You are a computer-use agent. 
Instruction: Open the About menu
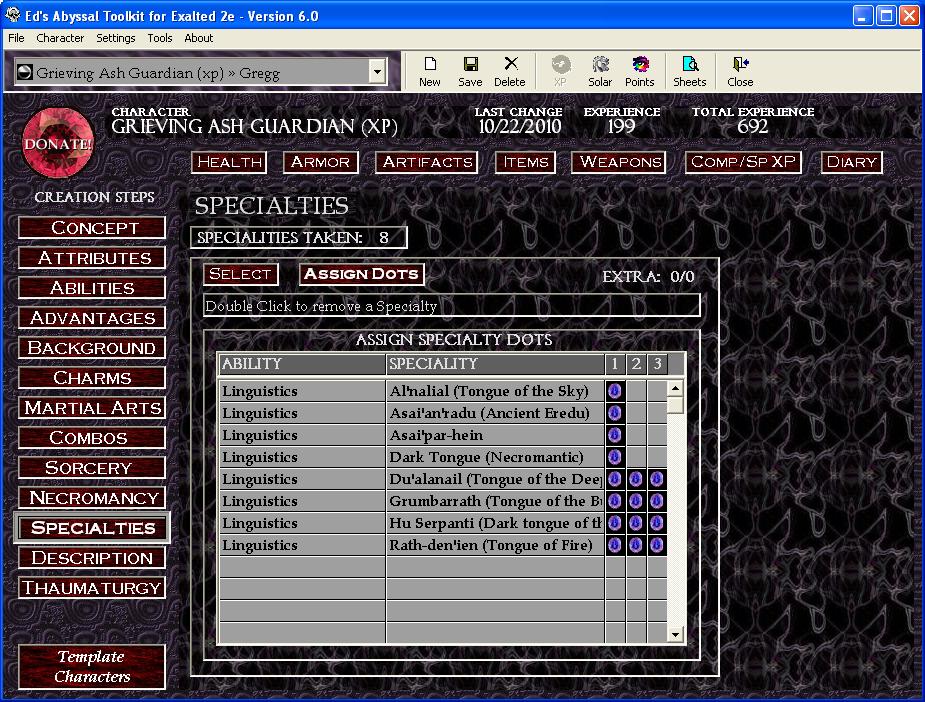199,38
